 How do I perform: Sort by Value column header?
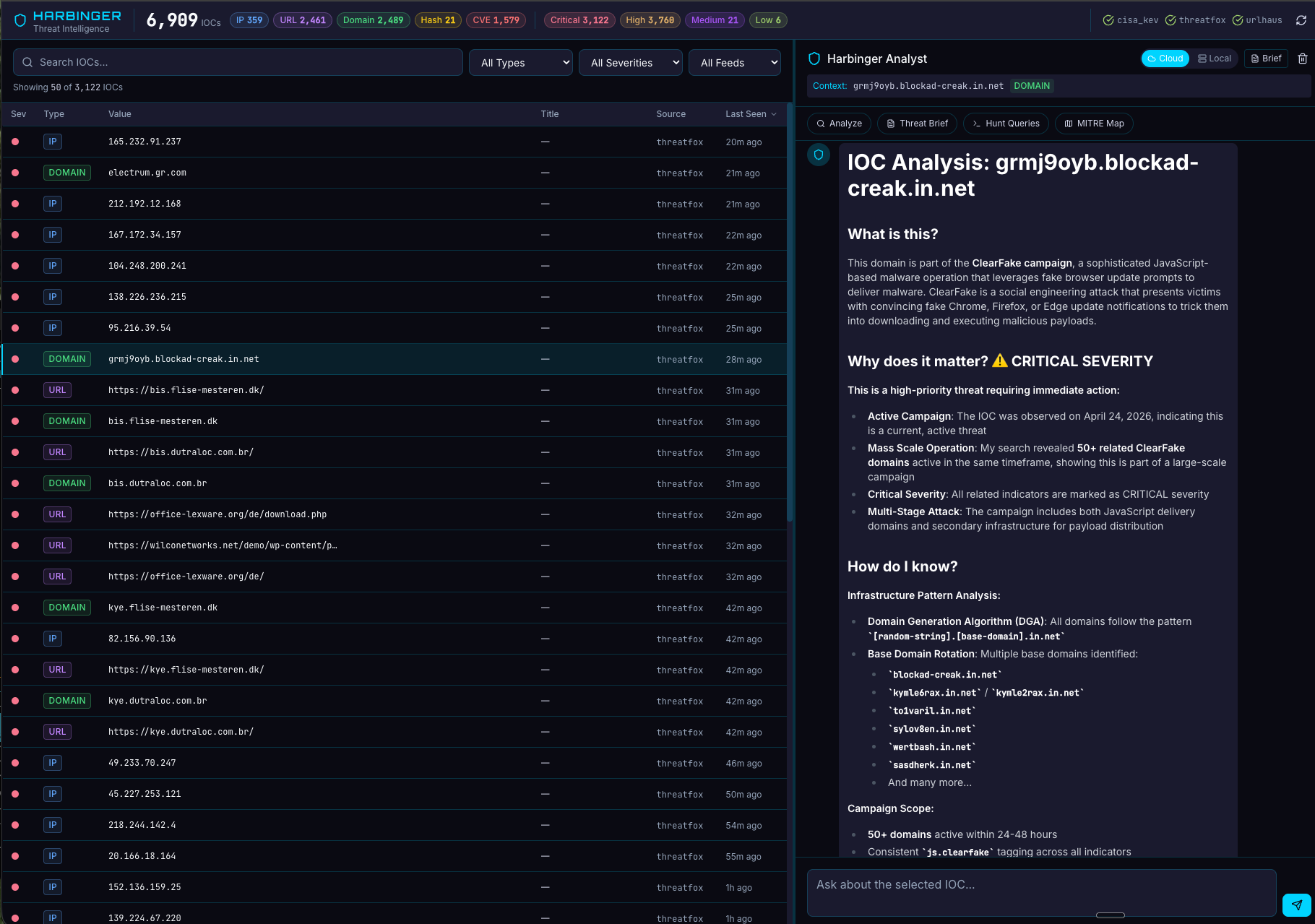pos(120,114)
